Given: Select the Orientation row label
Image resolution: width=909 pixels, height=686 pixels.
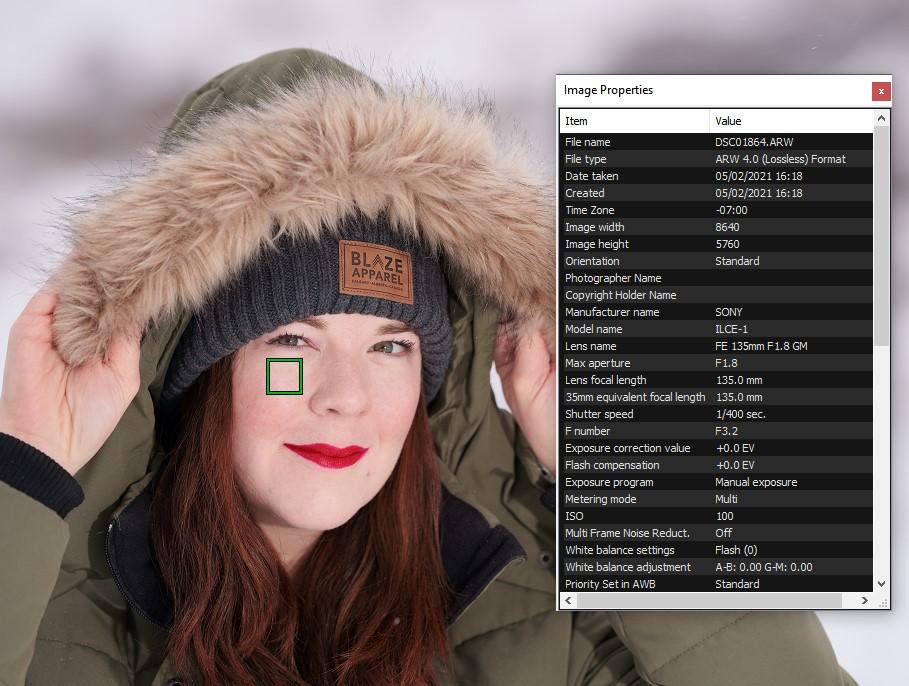Looking at the screenshot, I should (x=592, y=261).
